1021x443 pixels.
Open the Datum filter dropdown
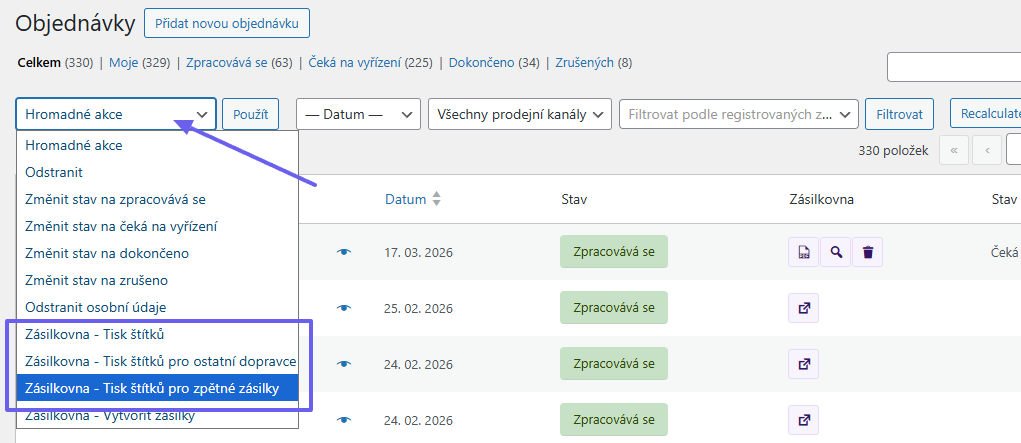(358, 115)
